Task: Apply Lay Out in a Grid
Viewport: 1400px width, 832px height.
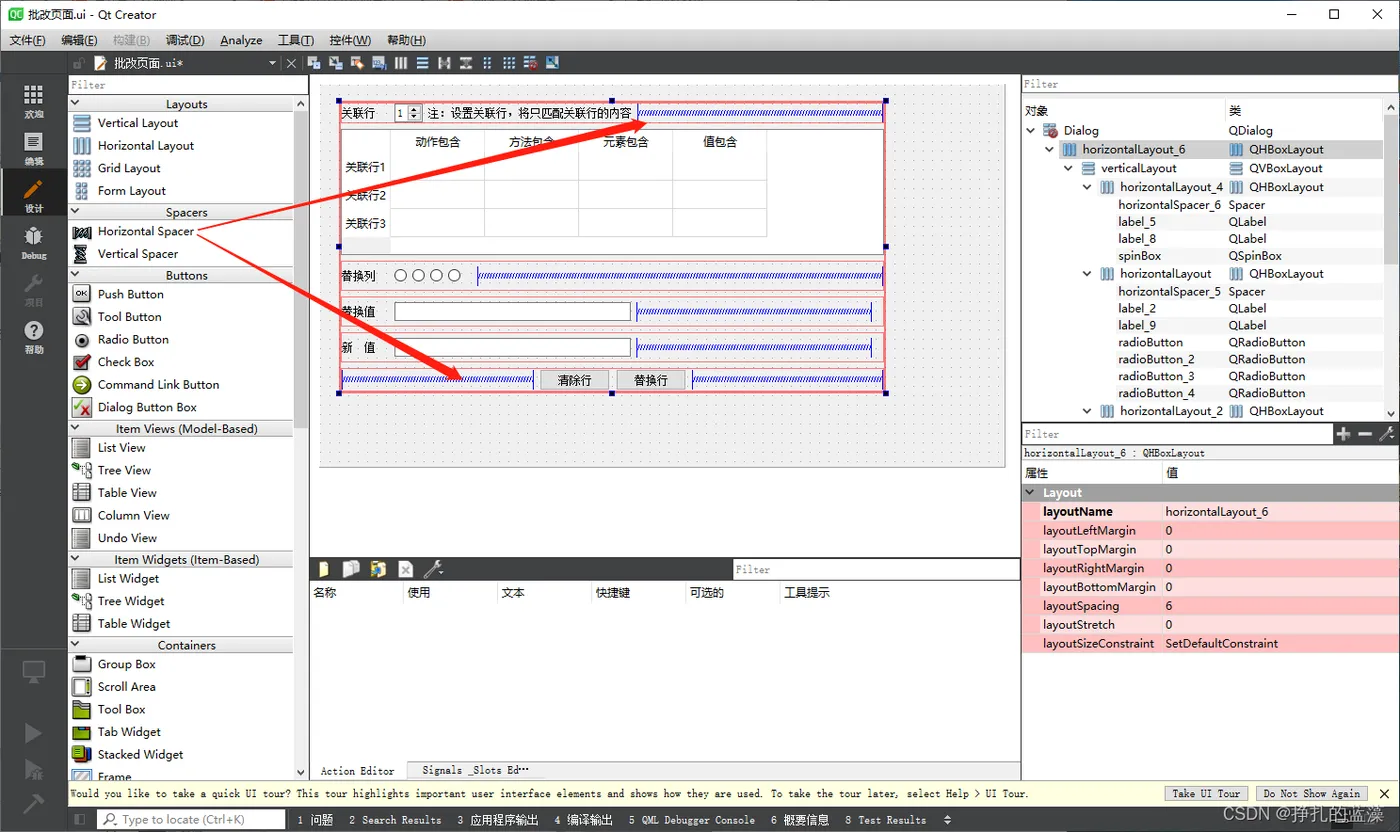Action: tap(509, 63)
